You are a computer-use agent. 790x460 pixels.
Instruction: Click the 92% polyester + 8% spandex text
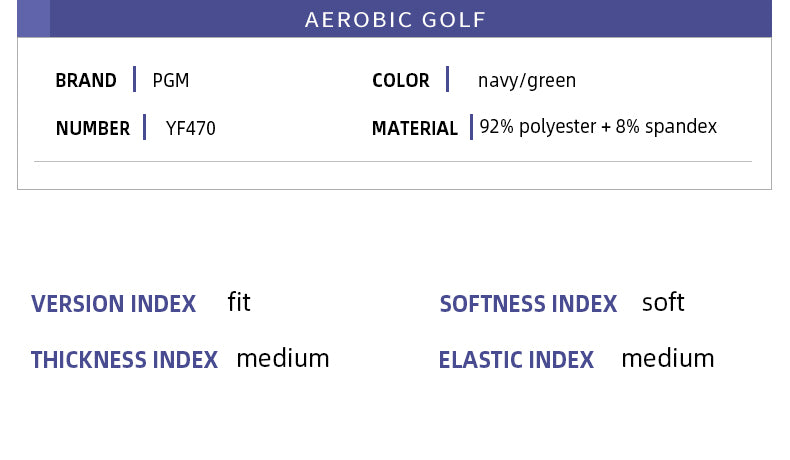coord(598,128)
